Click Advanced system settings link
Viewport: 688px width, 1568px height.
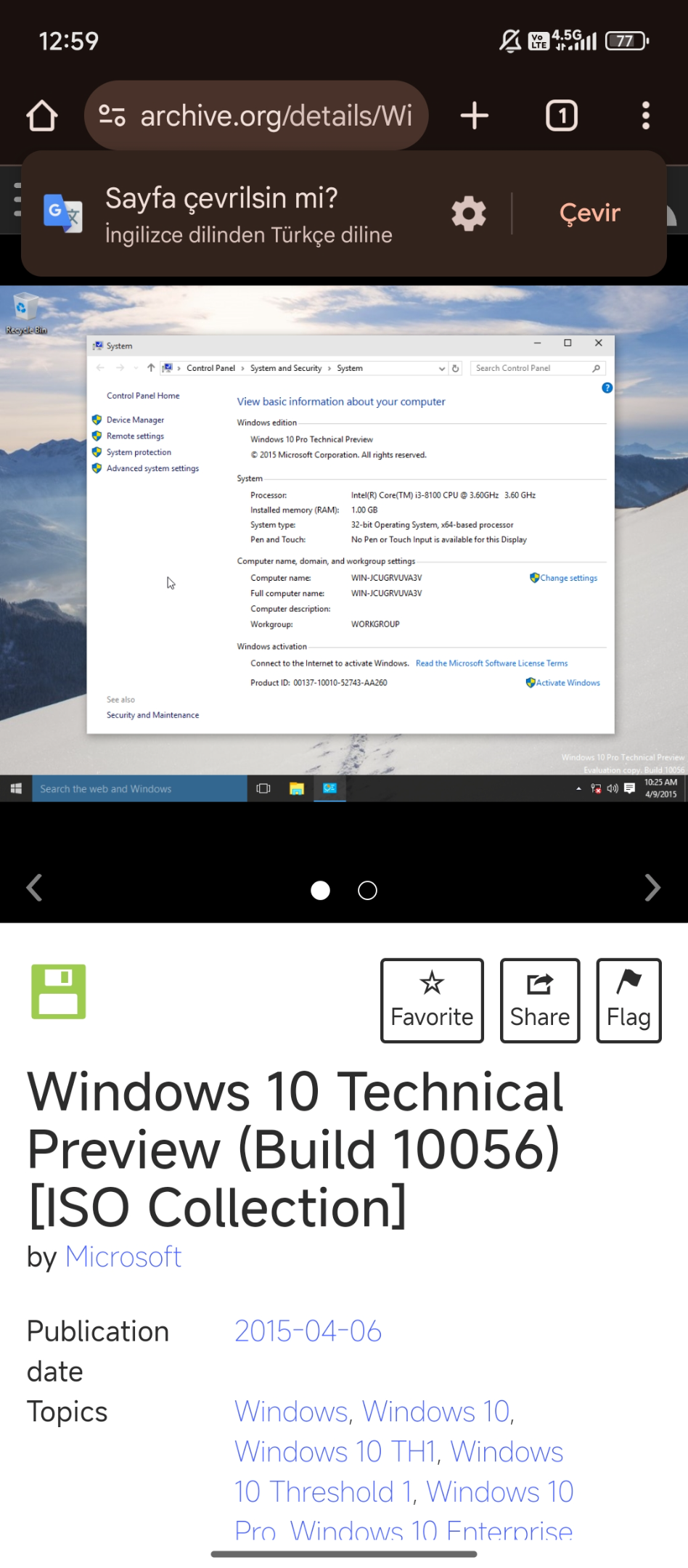pyautogui.click(x=152, y=468)
